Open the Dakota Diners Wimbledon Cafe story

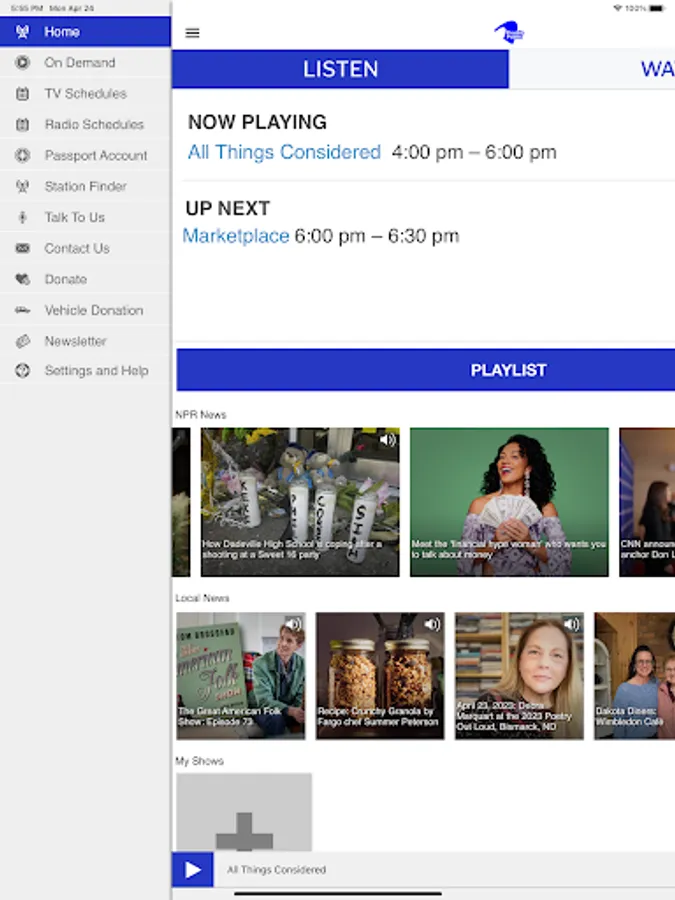pyautogui.click(x=634, y=676)
